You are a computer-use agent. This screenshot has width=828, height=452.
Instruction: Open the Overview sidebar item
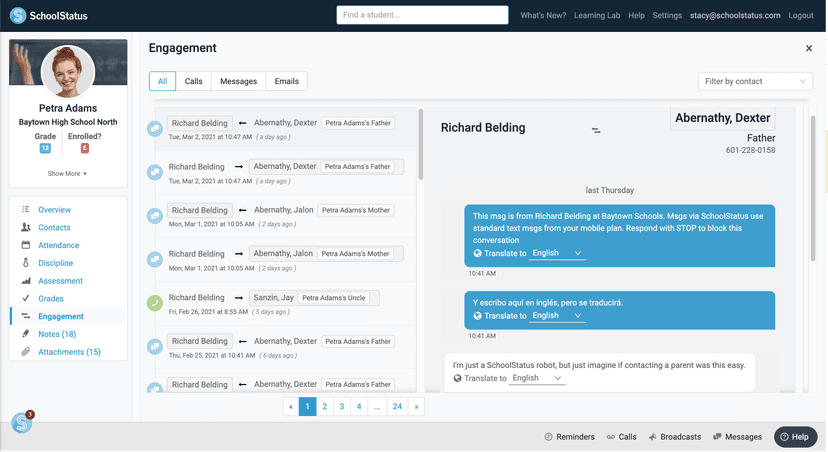(54, 210)
